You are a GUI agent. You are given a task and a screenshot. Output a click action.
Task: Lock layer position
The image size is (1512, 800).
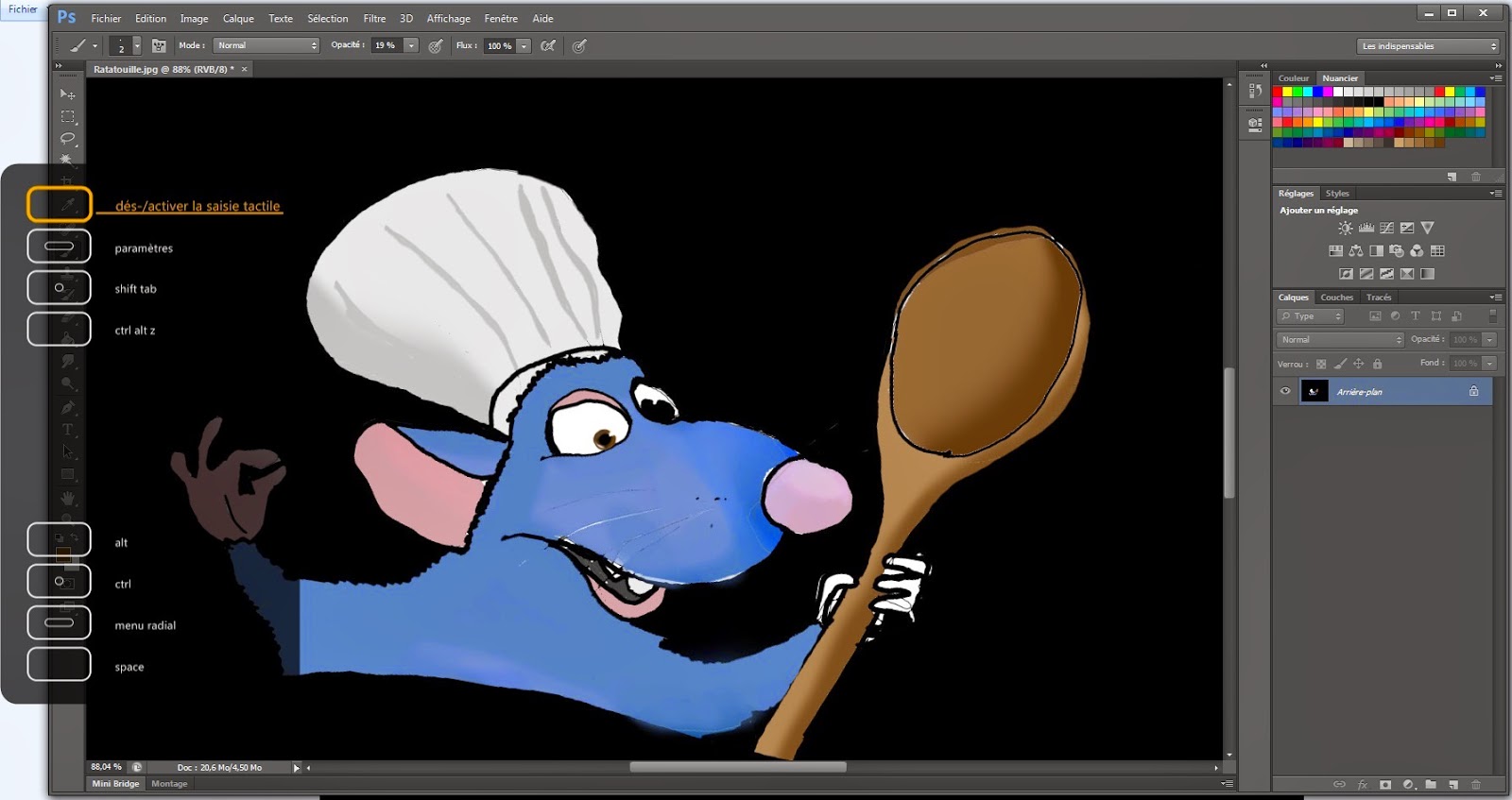[x=1359, y=364]
